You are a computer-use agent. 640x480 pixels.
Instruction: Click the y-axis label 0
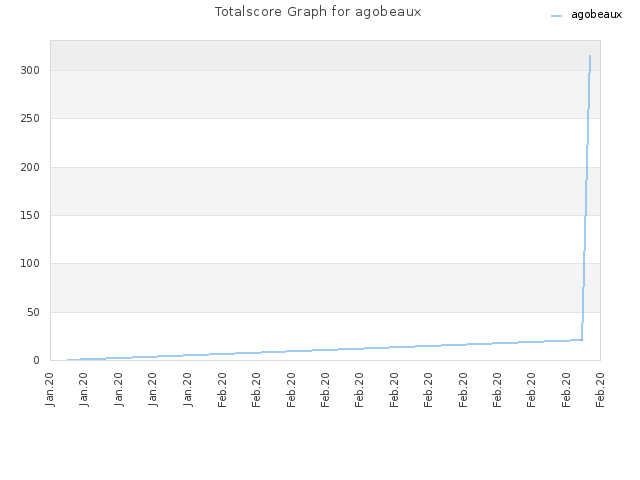pyautogui.click(x=36, y=360)
